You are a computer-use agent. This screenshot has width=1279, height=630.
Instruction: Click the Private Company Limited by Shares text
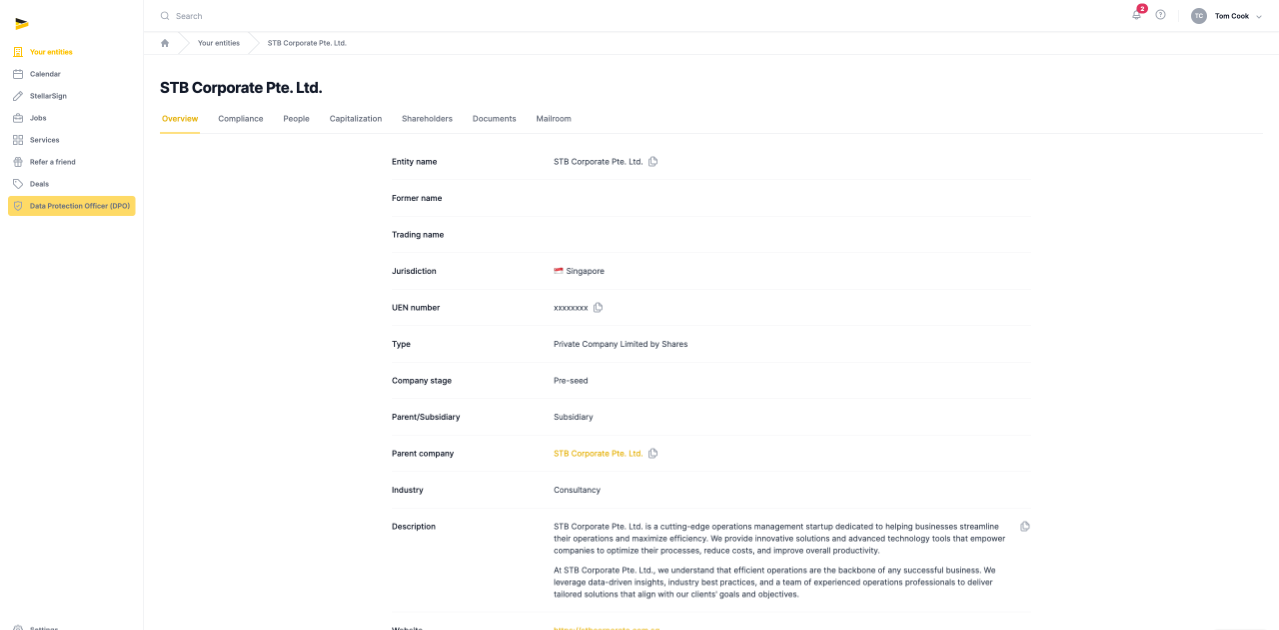coord(621,344)
